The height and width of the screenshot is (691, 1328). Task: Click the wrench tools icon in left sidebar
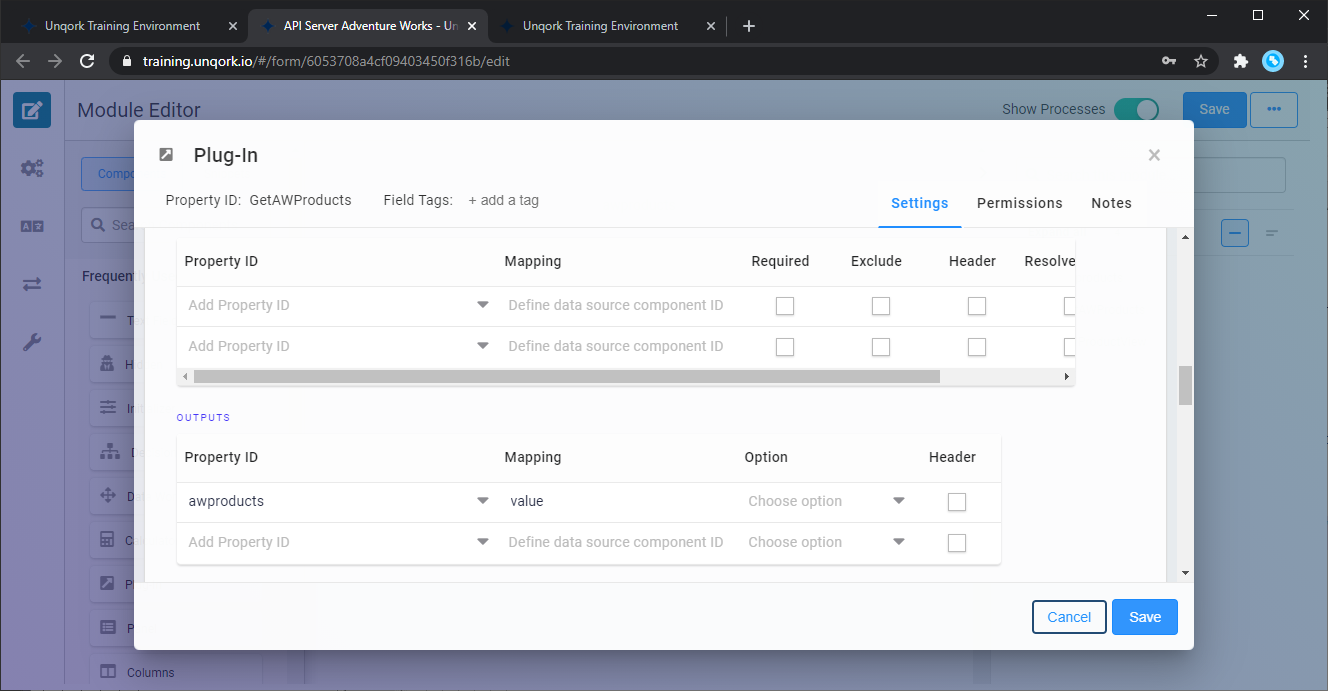coord(32,343)
